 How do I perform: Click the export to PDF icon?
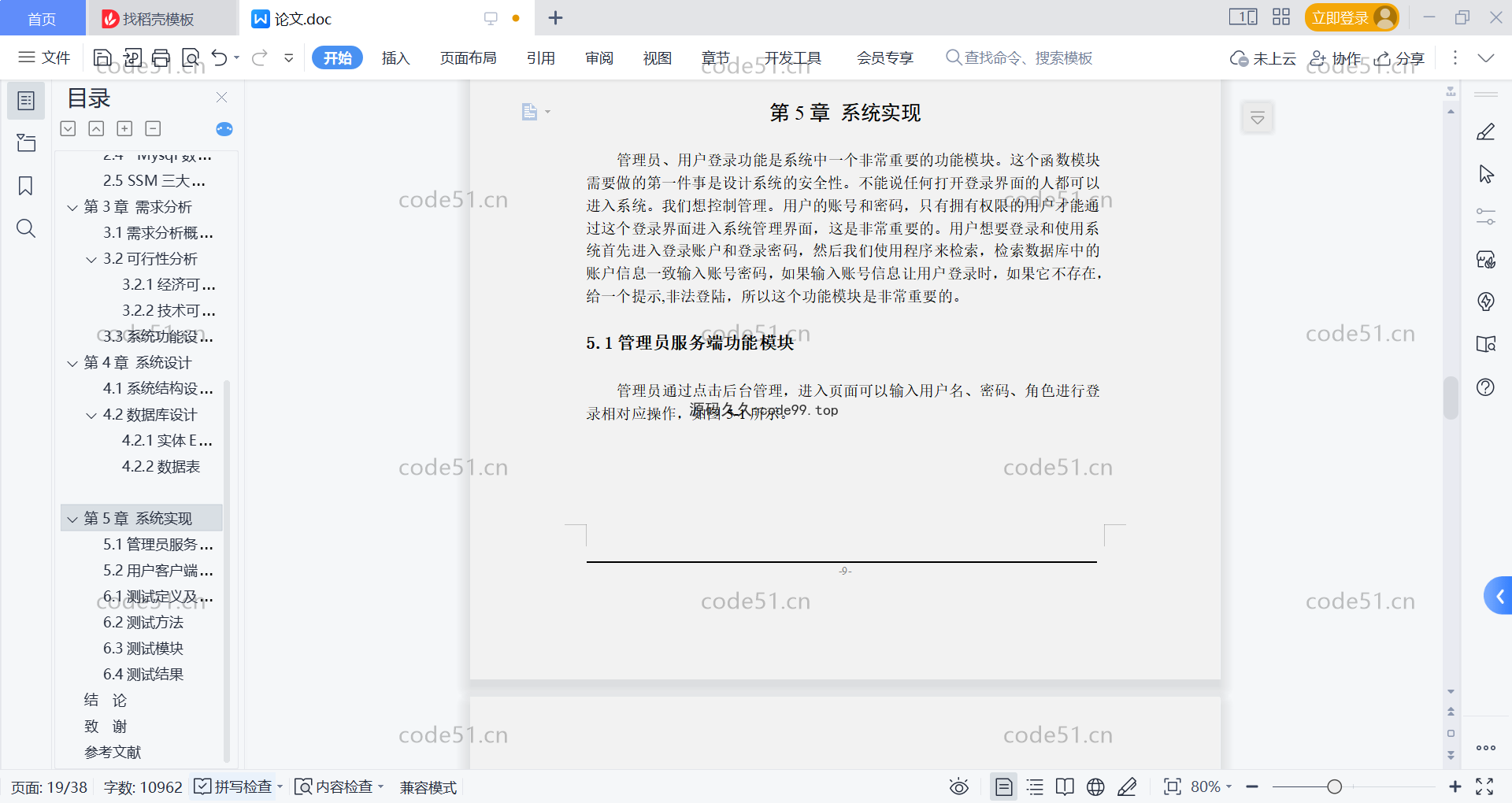pos(132,57)
